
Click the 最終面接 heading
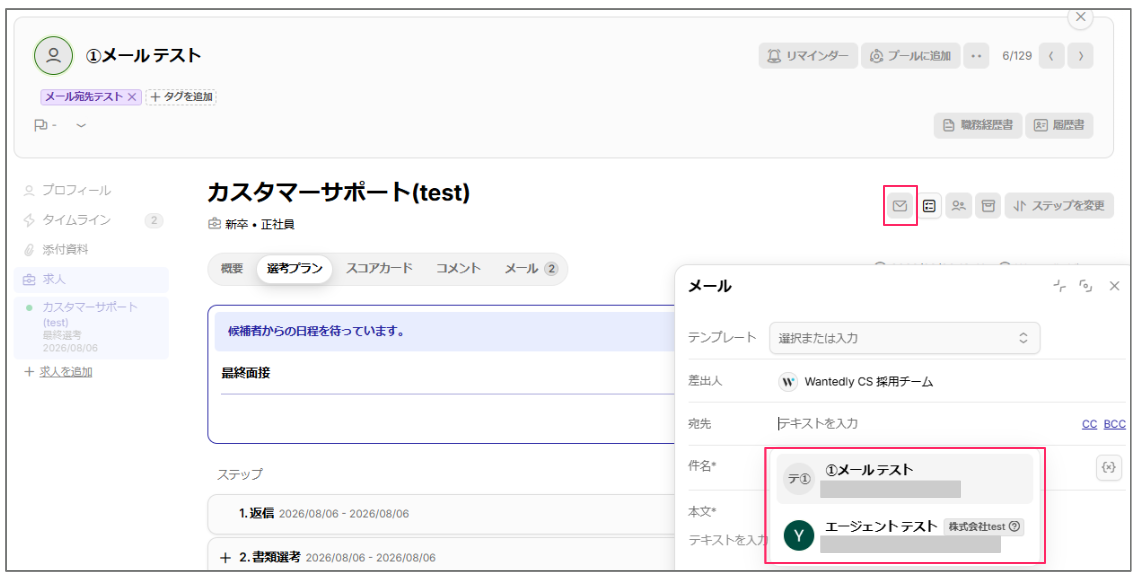click(246, 373)
